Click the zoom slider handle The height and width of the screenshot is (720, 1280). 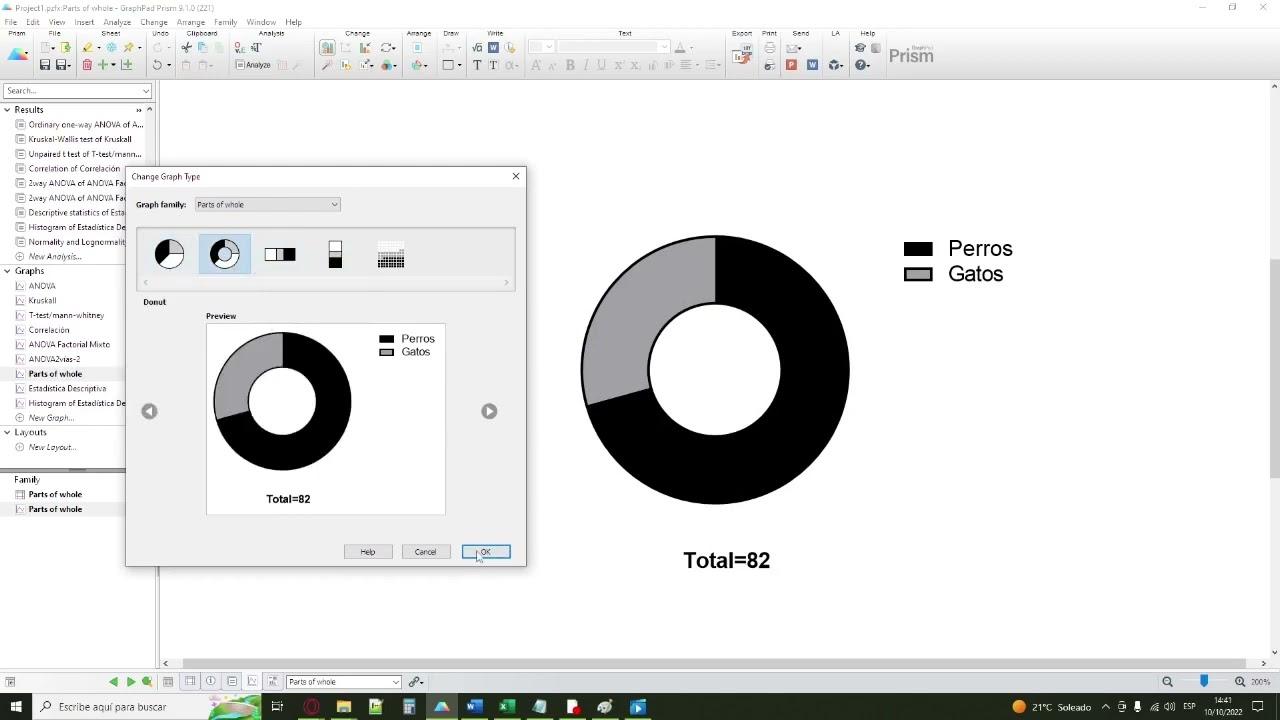point(1204,682)
